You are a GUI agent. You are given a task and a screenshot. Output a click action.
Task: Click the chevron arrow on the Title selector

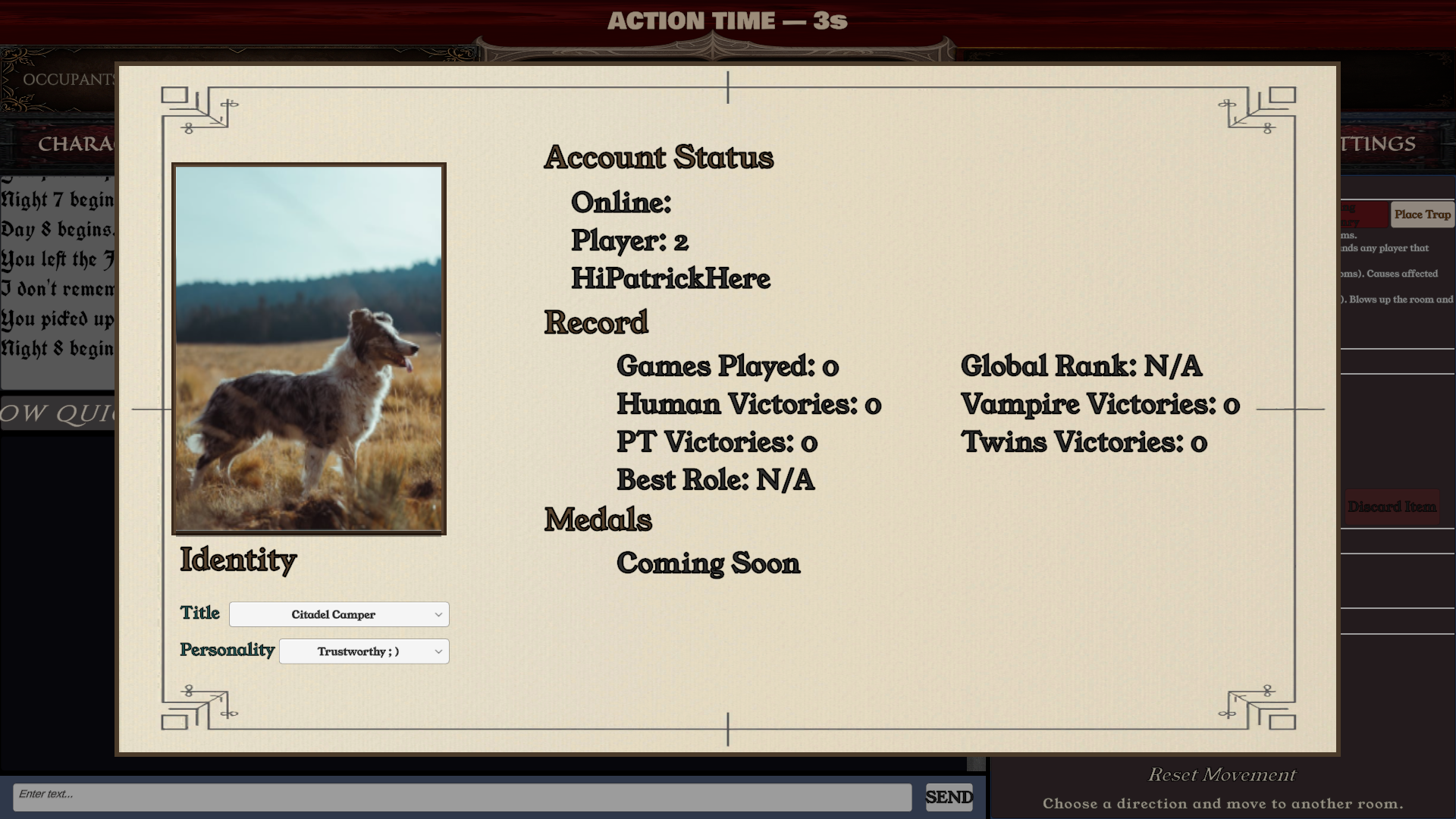tap(438, 614)
